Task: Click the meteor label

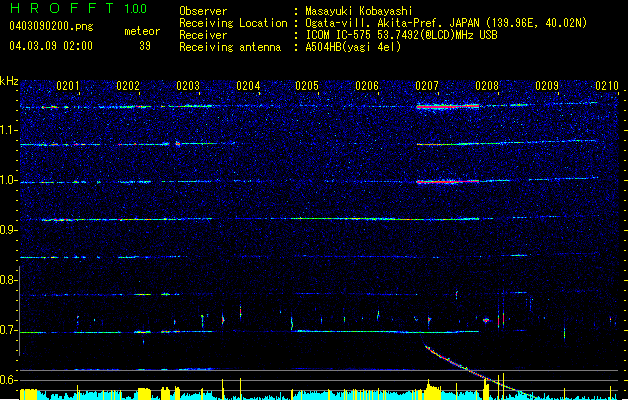Action: tap(142, 31)
